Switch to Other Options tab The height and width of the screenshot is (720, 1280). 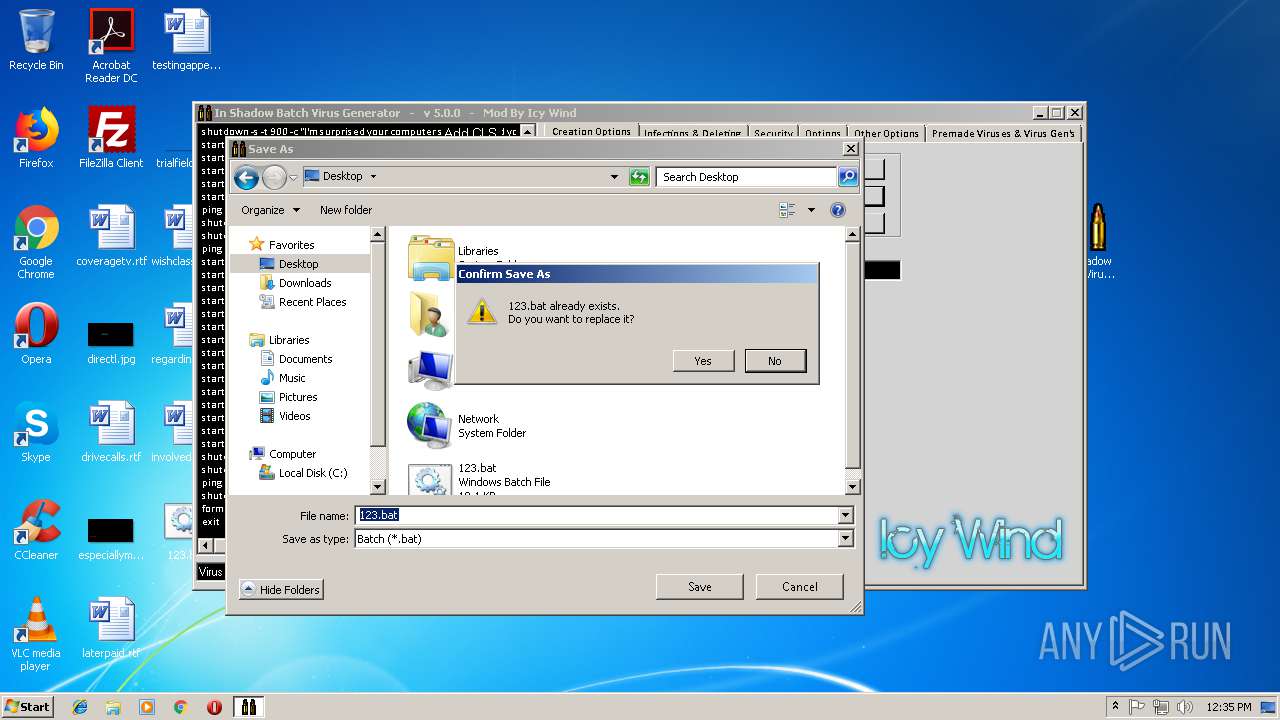click(x=886, y=133)
